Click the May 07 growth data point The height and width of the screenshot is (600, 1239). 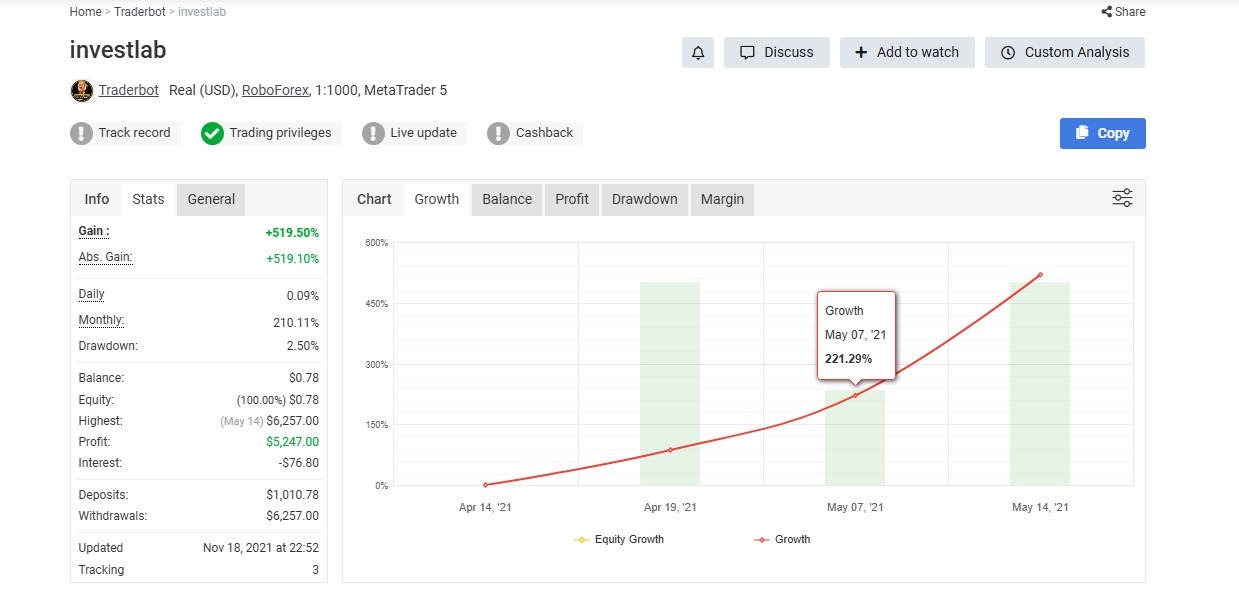[x=855, y=396]
